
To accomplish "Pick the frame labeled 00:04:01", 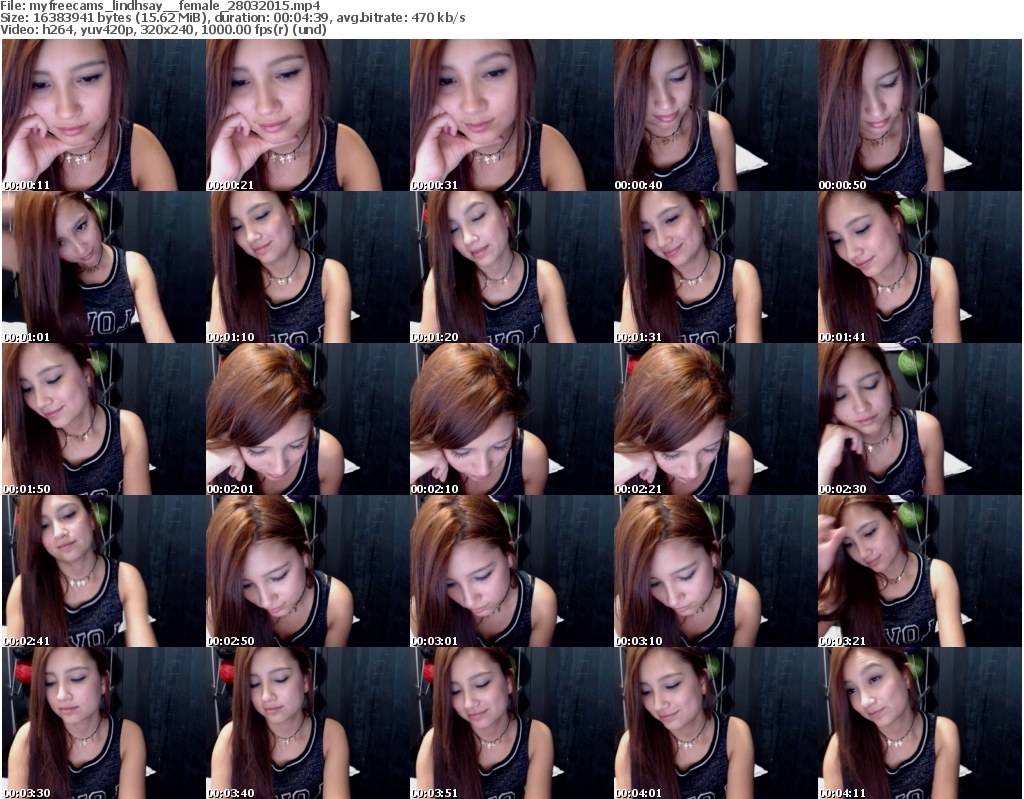I will tap(715, 723).
